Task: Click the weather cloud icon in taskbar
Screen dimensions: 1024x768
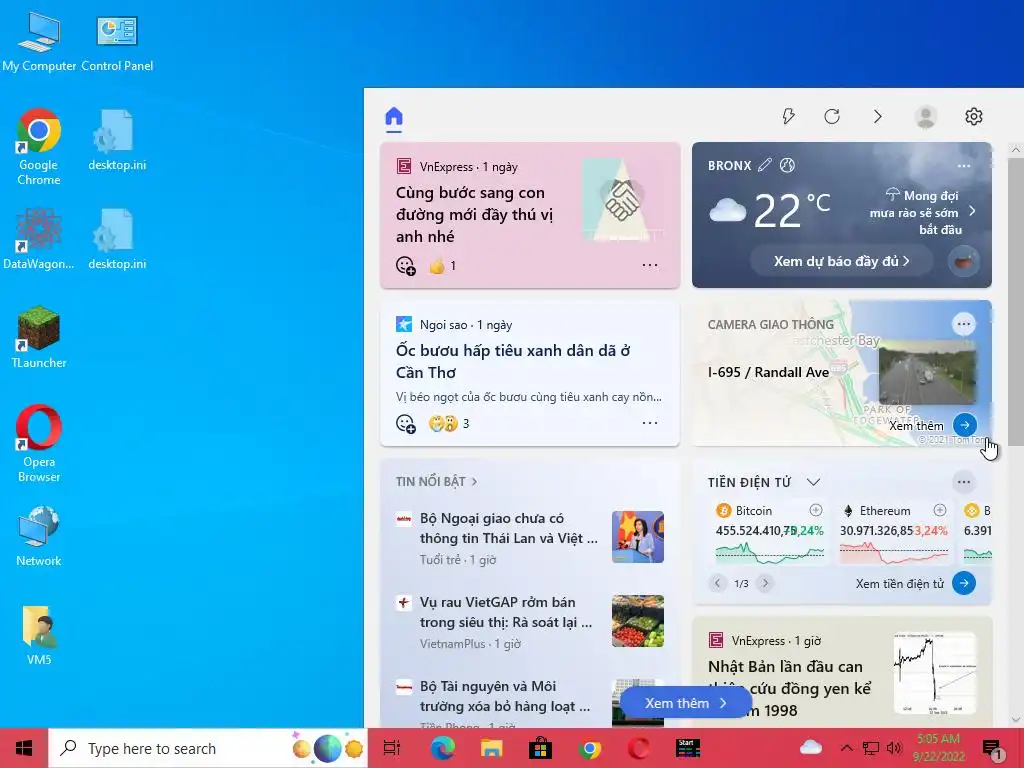Action: pos(810,746)
